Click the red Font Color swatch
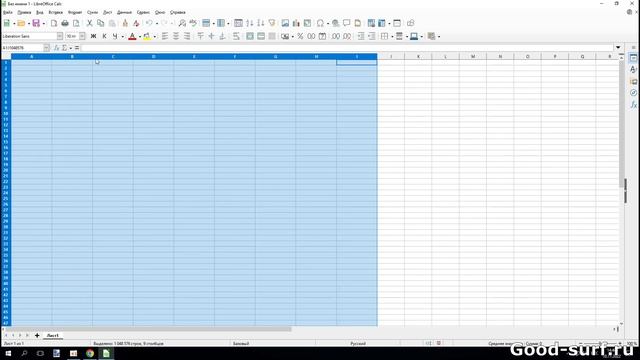 tap(132, 36)
